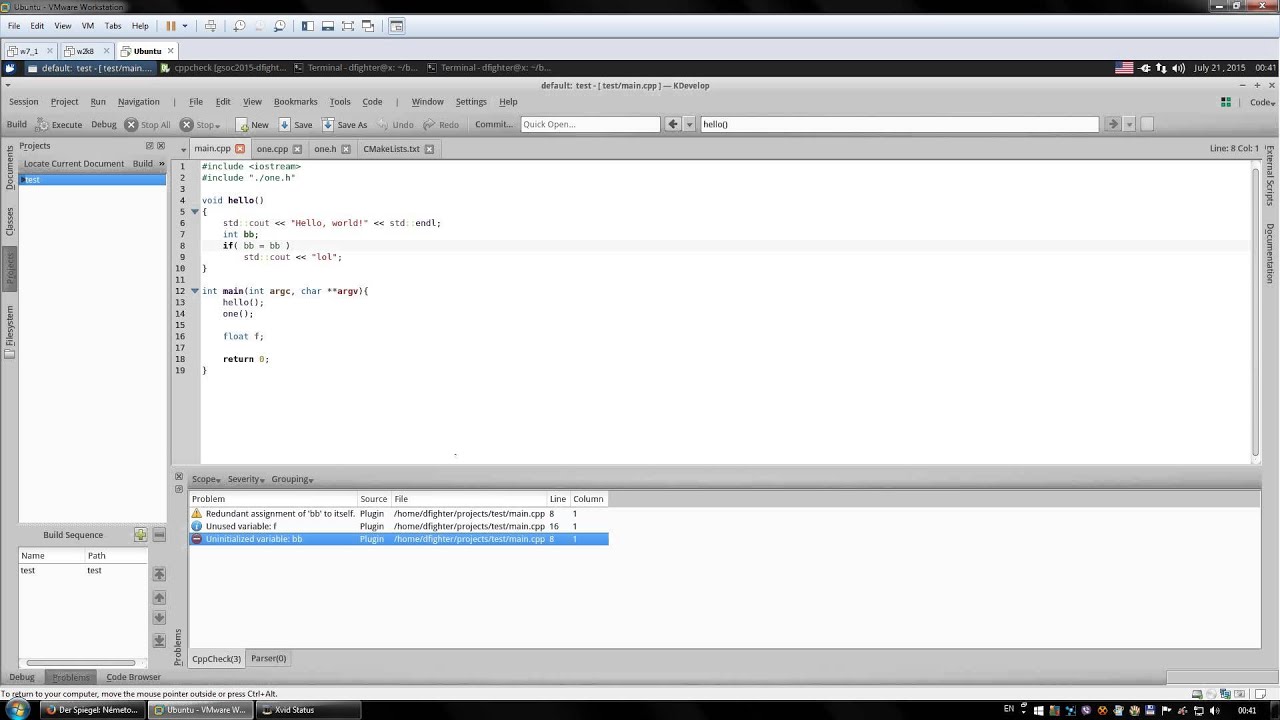This screenshot has height=720, width=1280.
Task: Click the New file icon
Action: click(242, 125)
